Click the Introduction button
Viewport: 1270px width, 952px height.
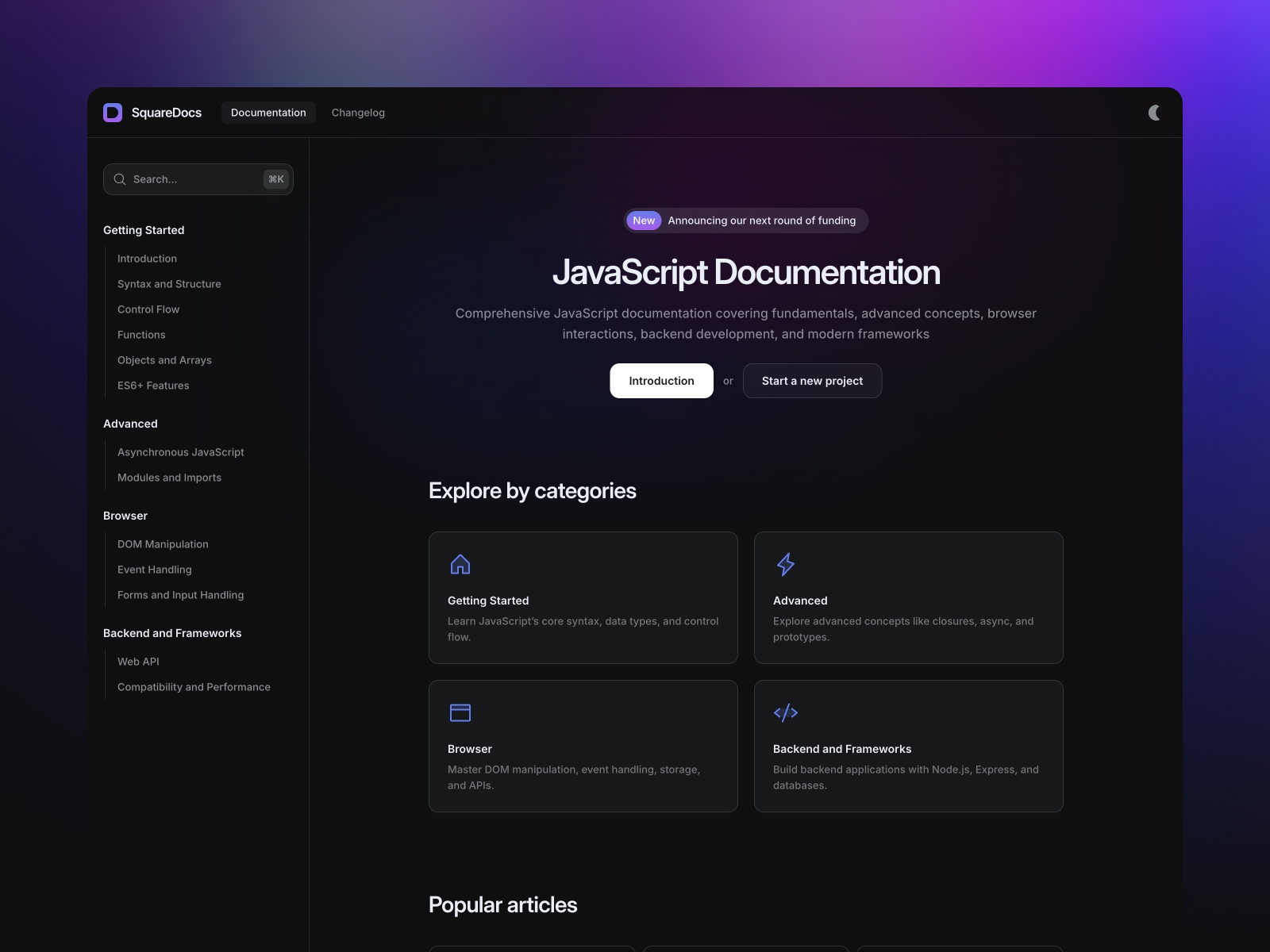[x=661, y=381]
